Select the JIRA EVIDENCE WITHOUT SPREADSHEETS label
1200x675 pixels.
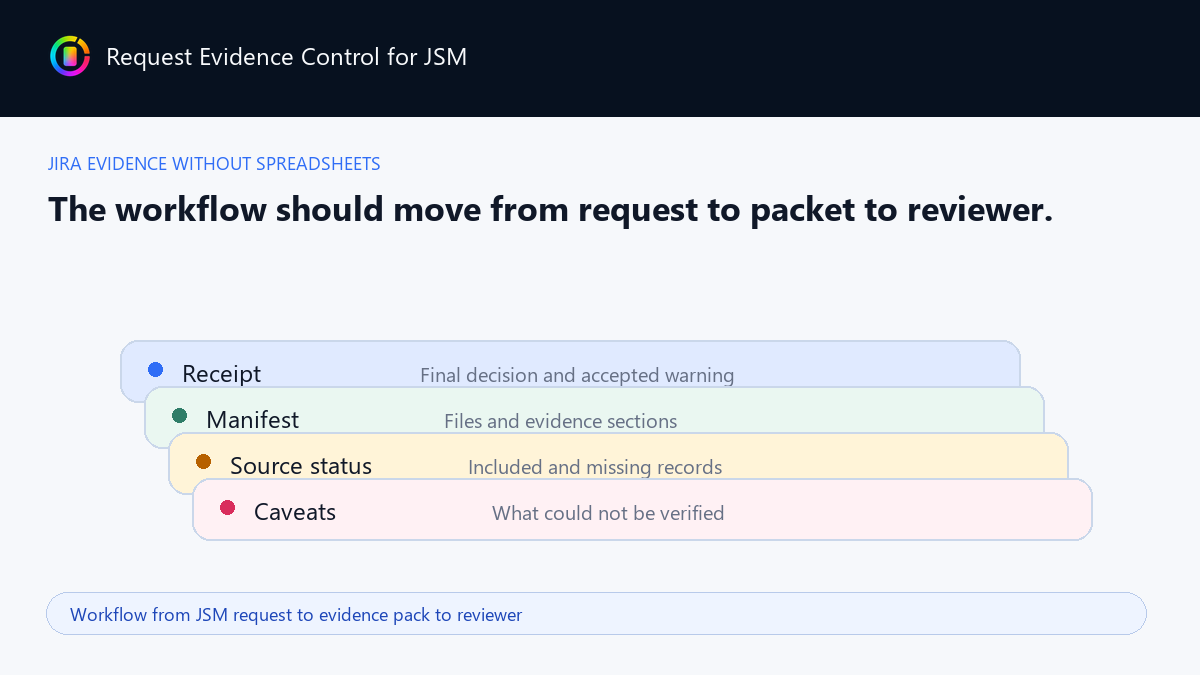tap(214, 164)
